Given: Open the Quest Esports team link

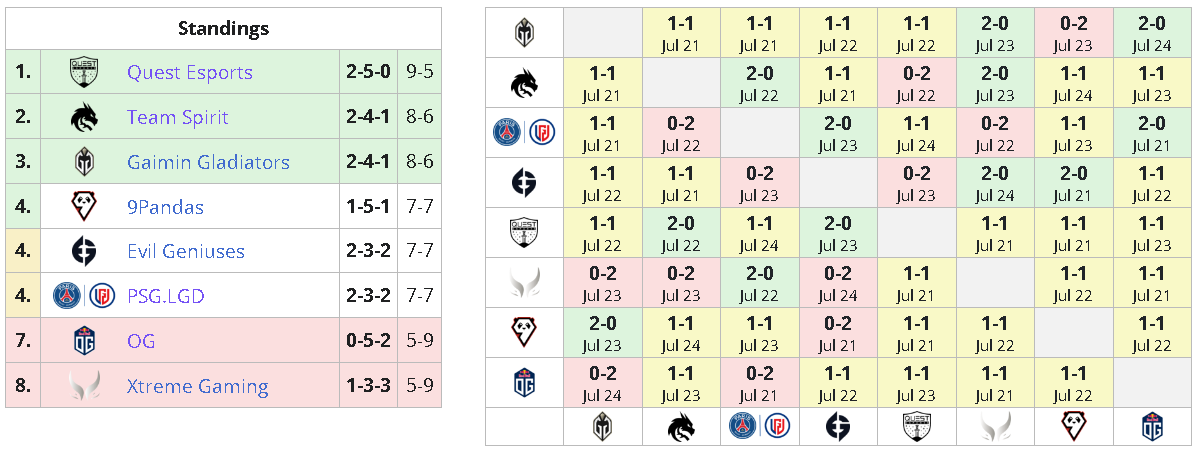Looking at the screenshot, I should [x=190, y=73].
